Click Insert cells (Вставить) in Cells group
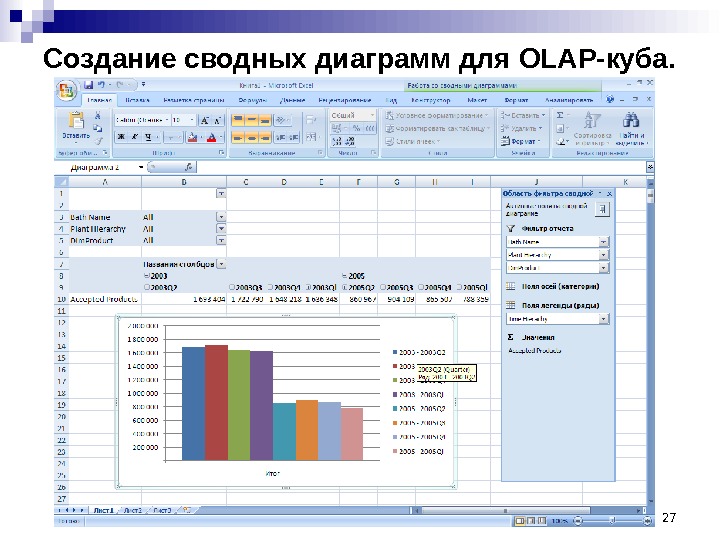720x540 pixels. (523, 115)
